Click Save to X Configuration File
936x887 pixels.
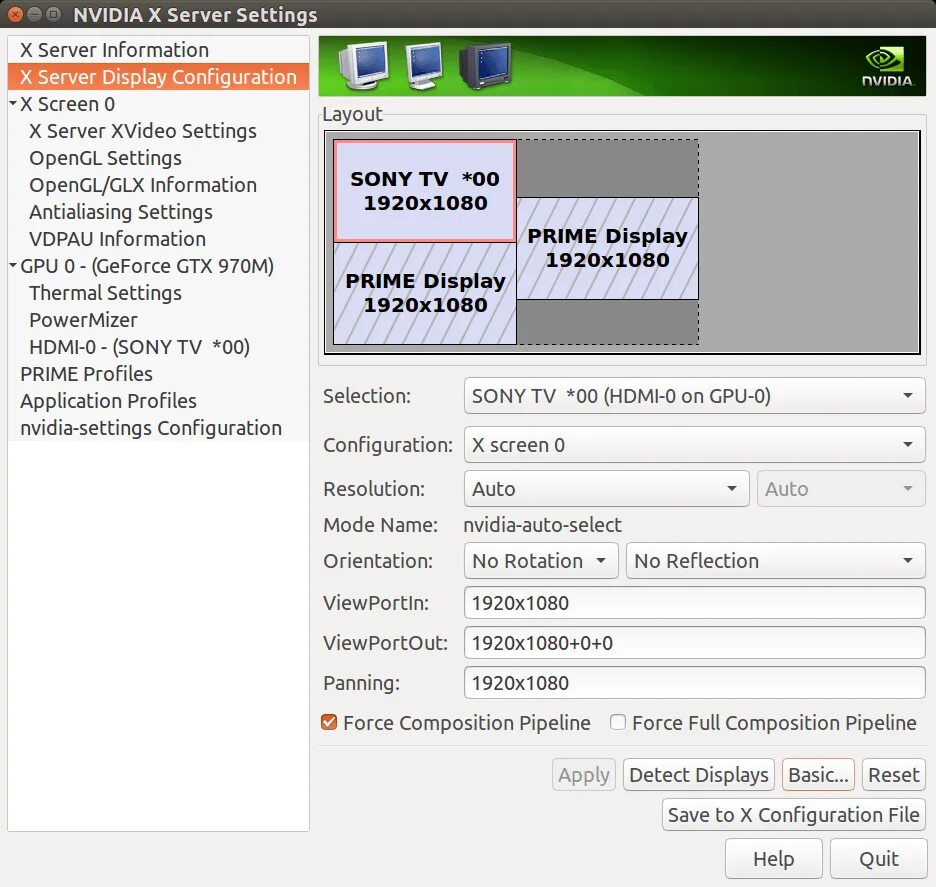[x=794, y=815]
